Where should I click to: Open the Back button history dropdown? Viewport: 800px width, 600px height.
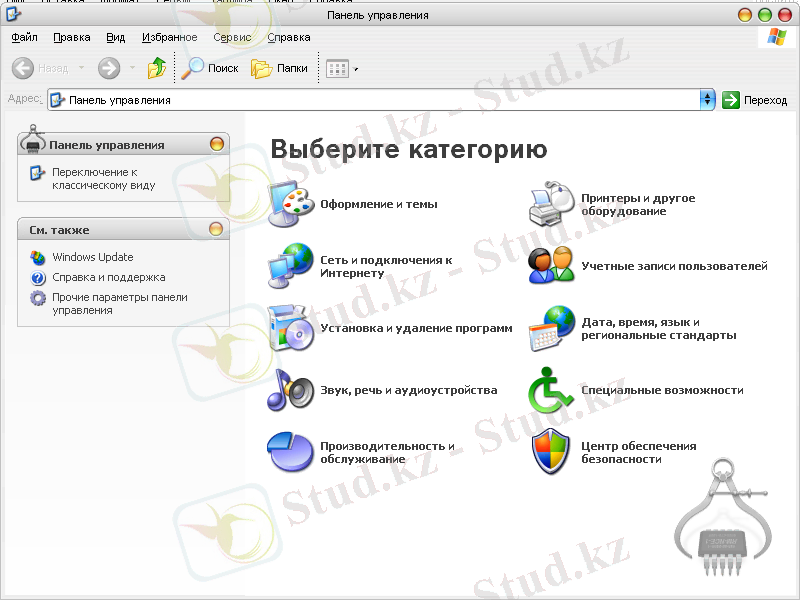pos(82,68)
